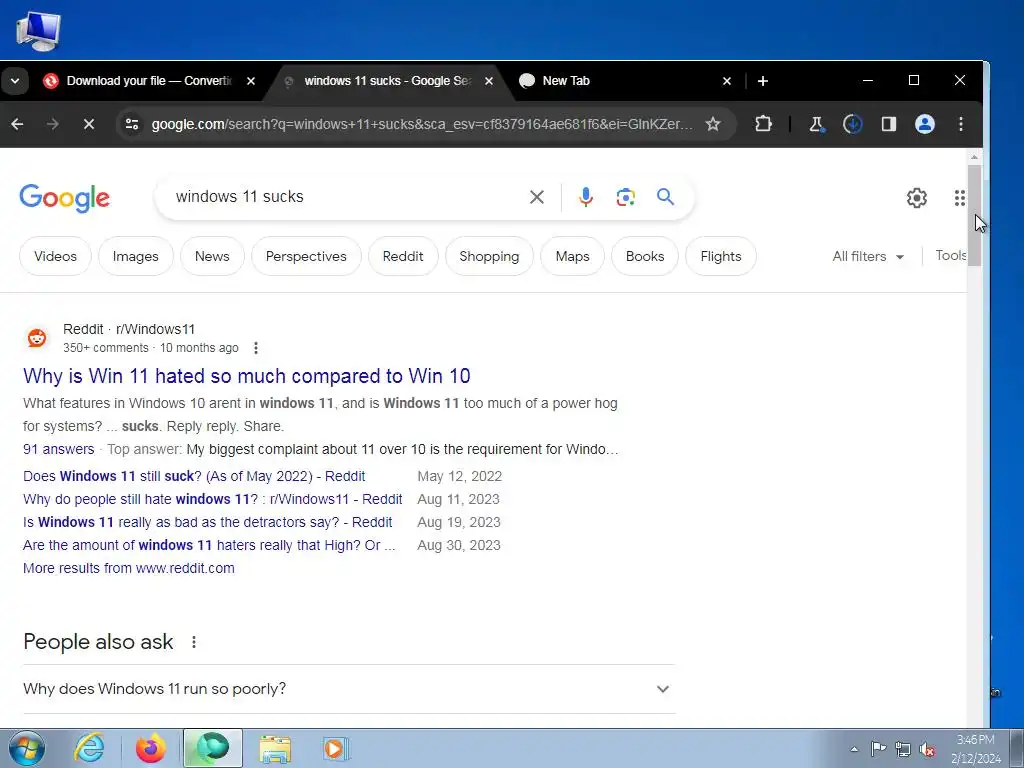This screenshot has width=1024, height=768.
Task: View site information icon in address bar
Action: (132, 124)
